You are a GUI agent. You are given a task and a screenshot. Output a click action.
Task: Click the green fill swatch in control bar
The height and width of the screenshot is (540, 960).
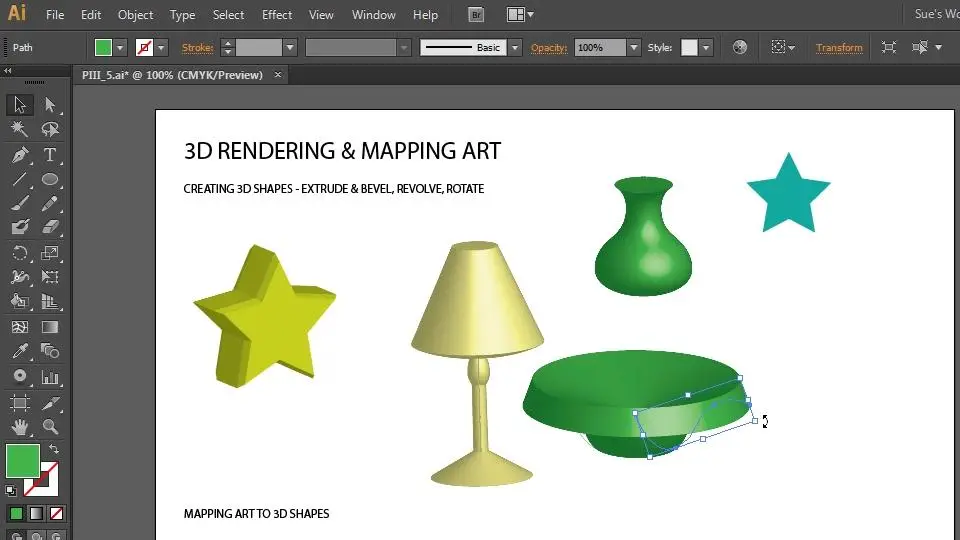103,48
